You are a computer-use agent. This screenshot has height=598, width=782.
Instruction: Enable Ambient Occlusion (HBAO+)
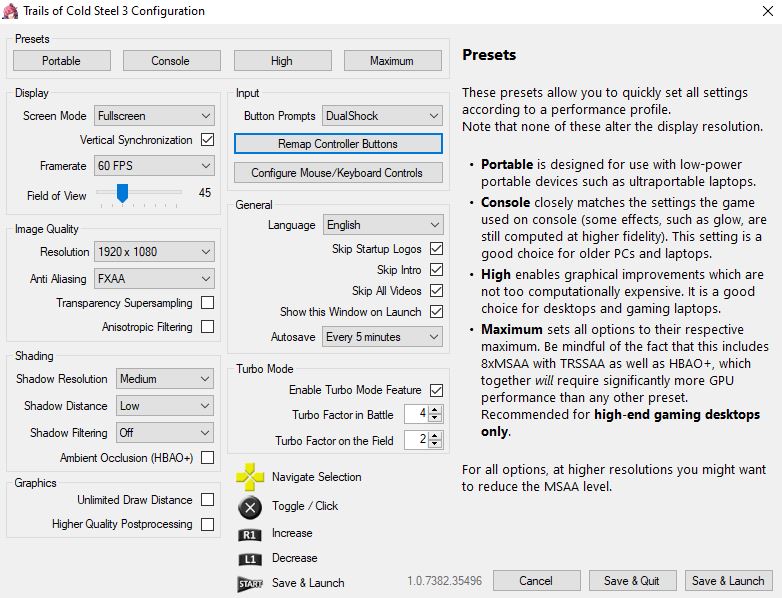(x=207, y=458)
